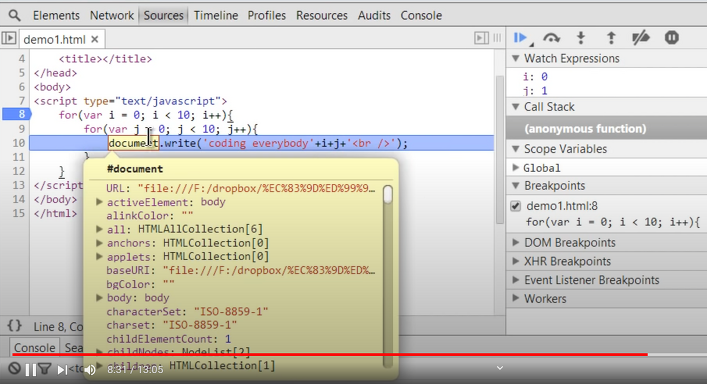This screenshot has height=384, width=707.
Task: Expand the activeElement property in popup
Action: [x=99, y=202]
